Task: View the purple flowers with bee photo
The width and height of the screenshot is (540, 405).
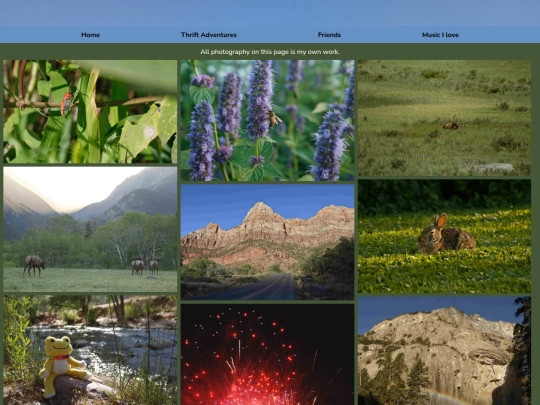Action: 267,121
